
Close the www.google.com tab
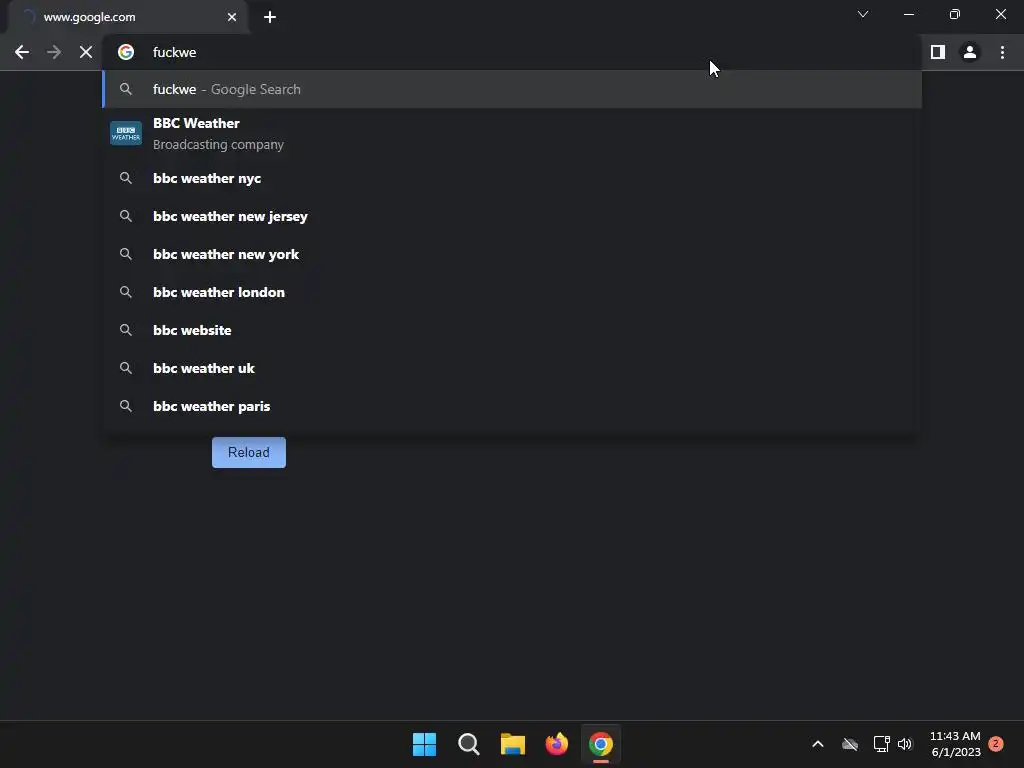(232, 17)
